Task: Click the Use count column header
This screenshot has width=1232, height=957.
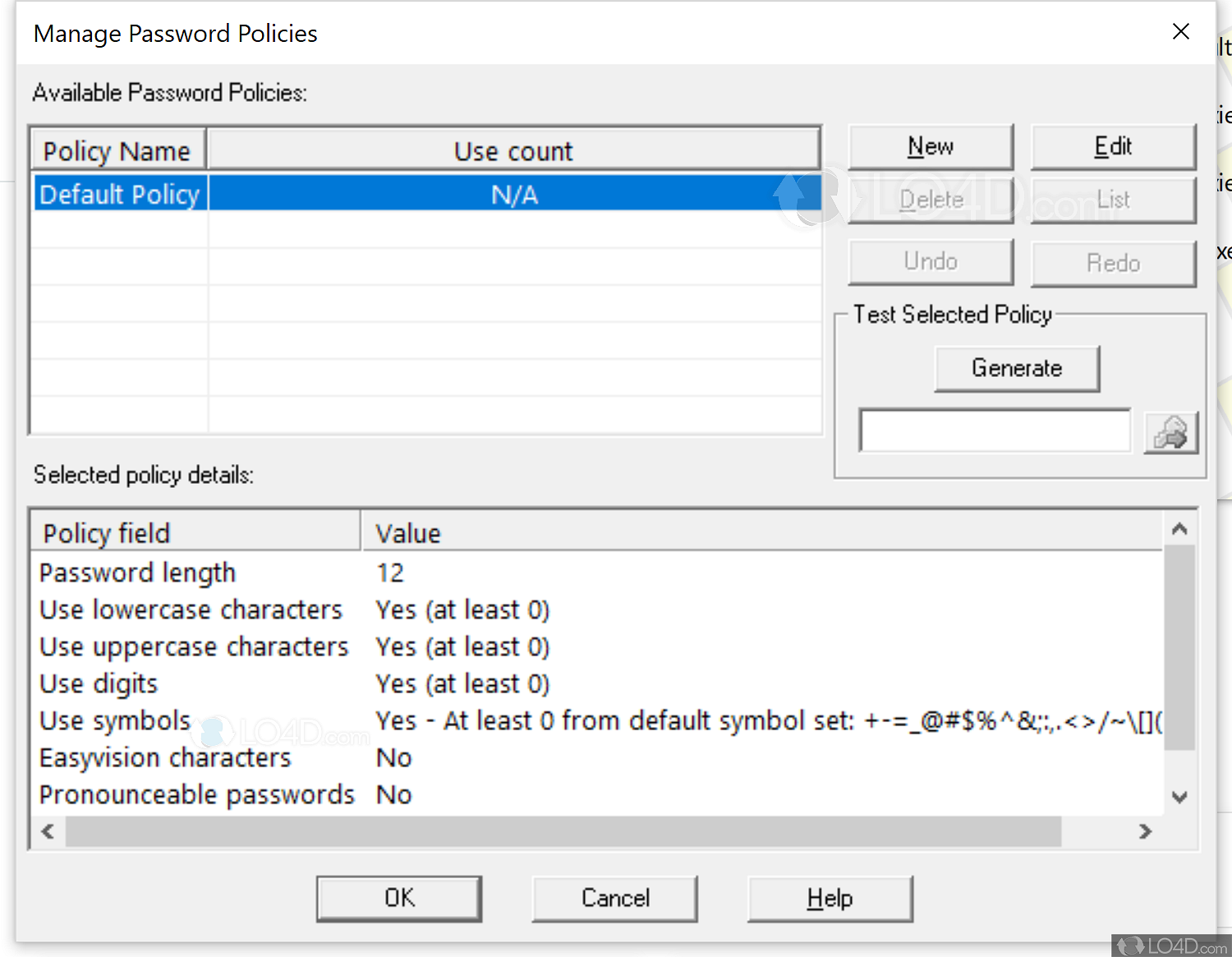Action: 513,150
